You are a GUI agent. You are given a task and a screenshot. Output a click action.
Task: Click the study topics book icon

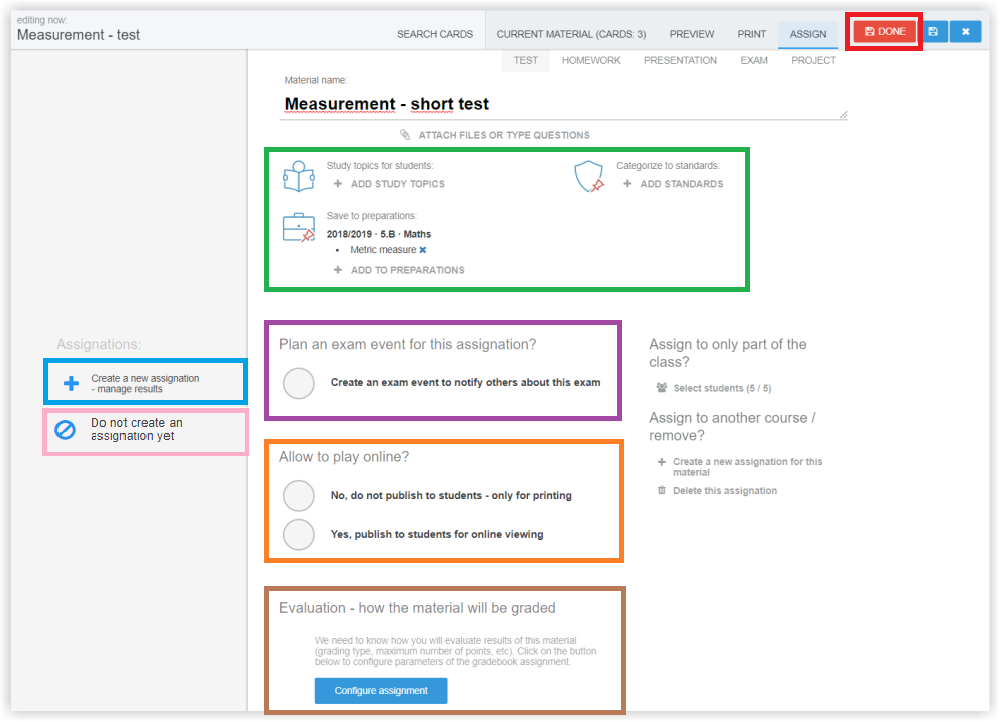click(x=298, y=176)
